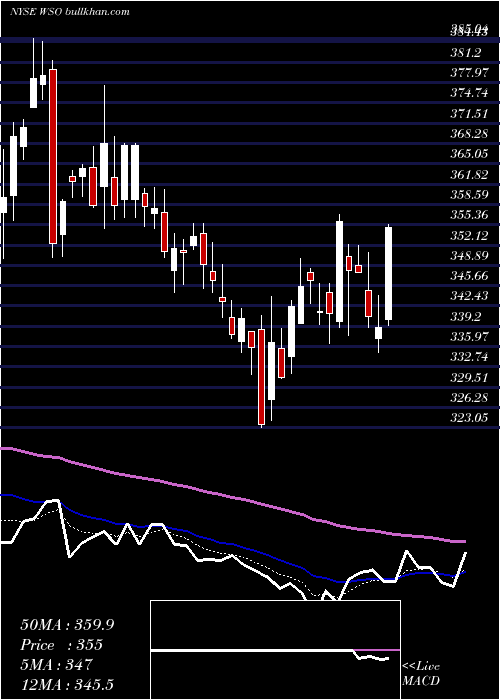500x700 pixels.
Task: Select the 377.97 price axis label
Action: [x=469, y=73]
